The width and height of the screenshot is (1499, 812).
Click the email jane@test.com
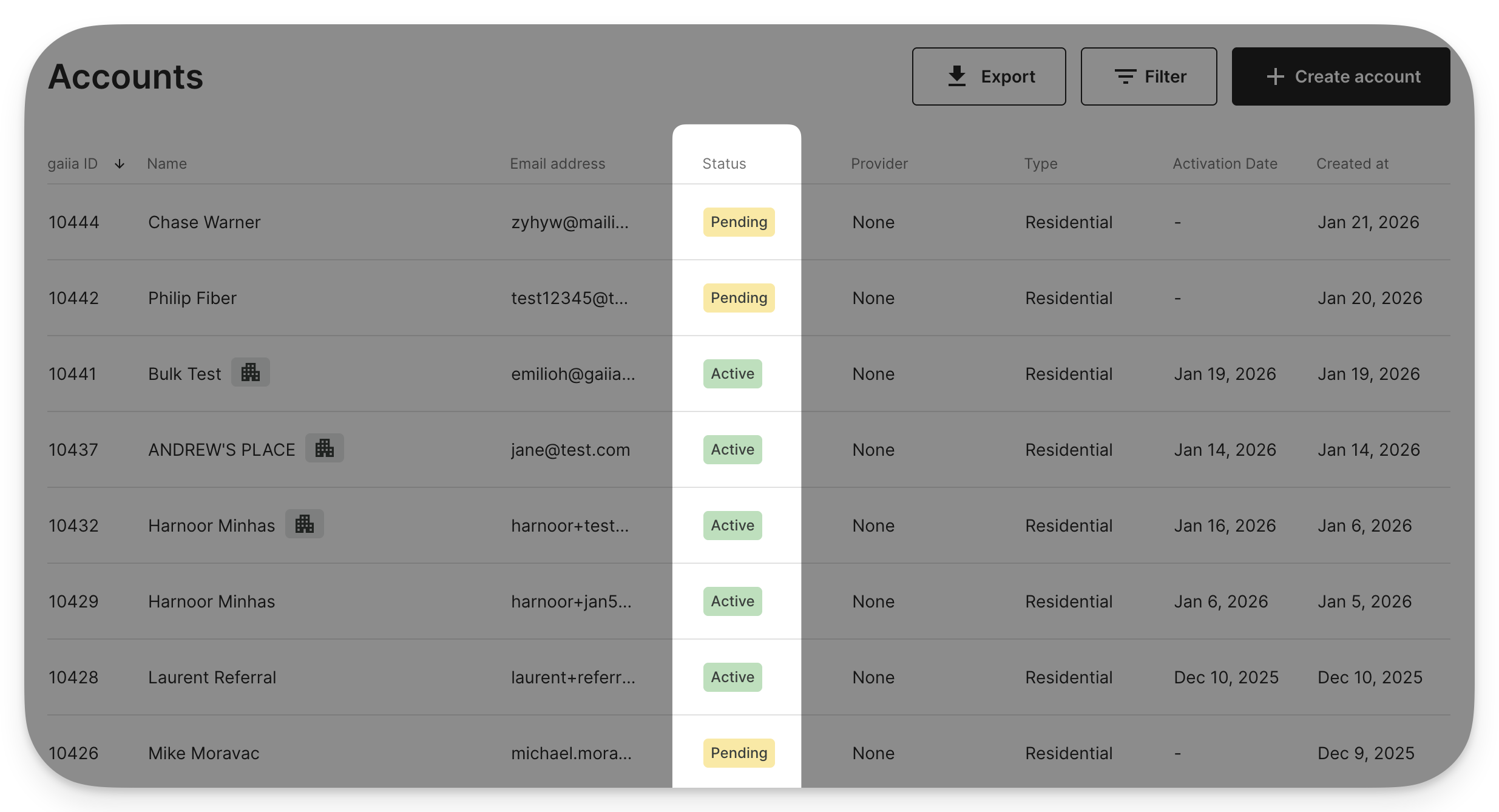pyautogui.click(x=570, y=450)
